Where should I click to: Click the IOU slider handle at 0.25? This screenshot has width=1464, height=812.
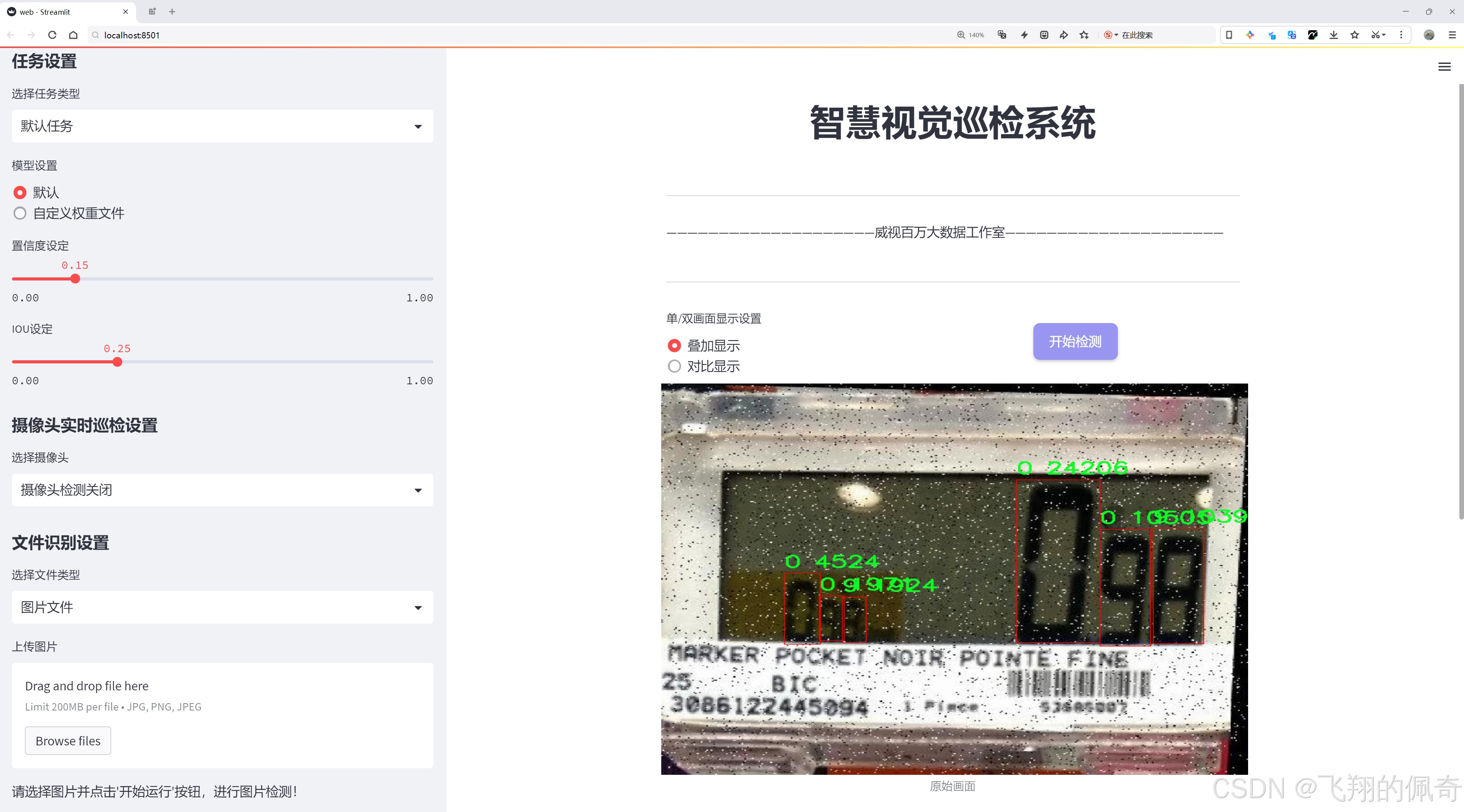(x=117, y=362)
